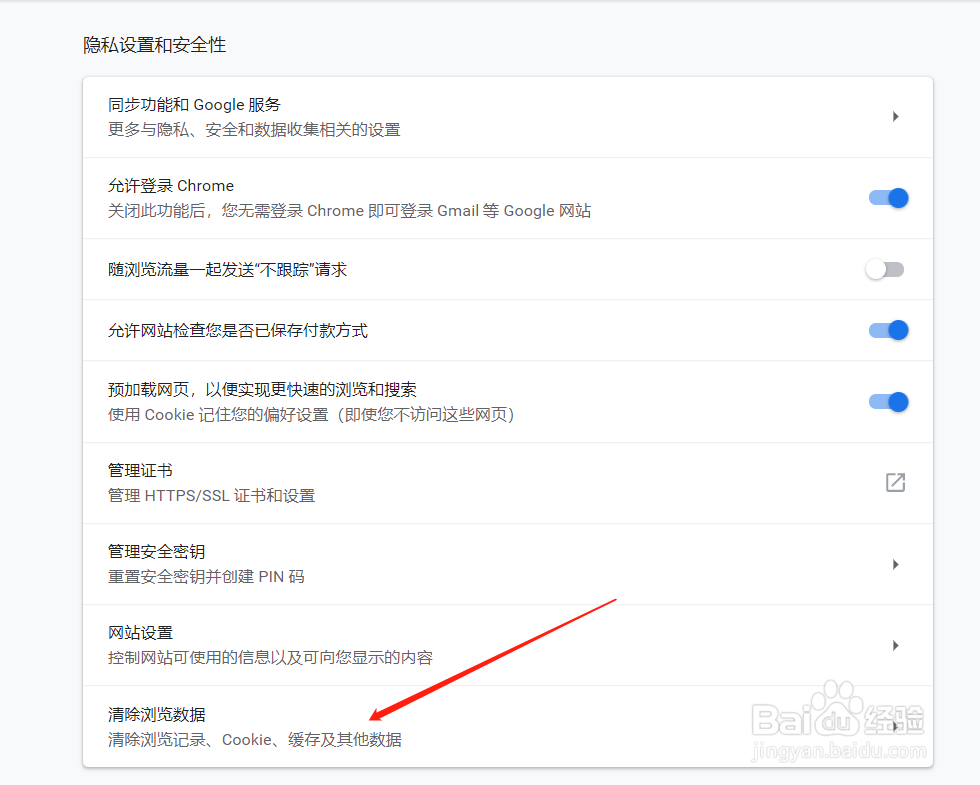Click 允许登录 Chrome label text
This screenshot has width=980, height=785.
[171, 186]
